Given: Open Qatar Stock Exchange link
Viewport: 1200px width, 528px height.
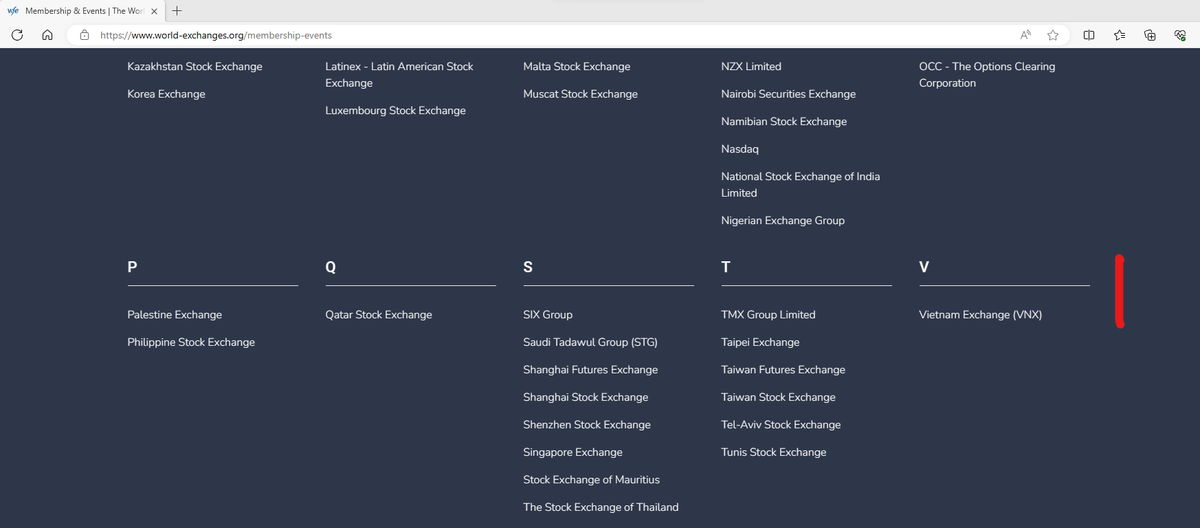Looking at the screenshot, I should pyautogui.click(x=378, y=315).
